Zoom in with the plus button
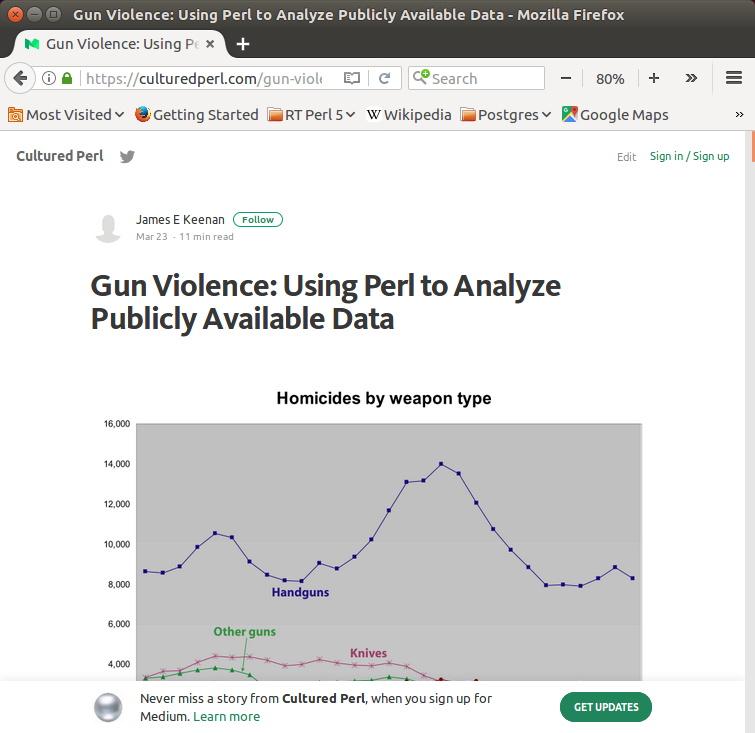This screenshot has width=755, height=733. (x=654, y=78)
